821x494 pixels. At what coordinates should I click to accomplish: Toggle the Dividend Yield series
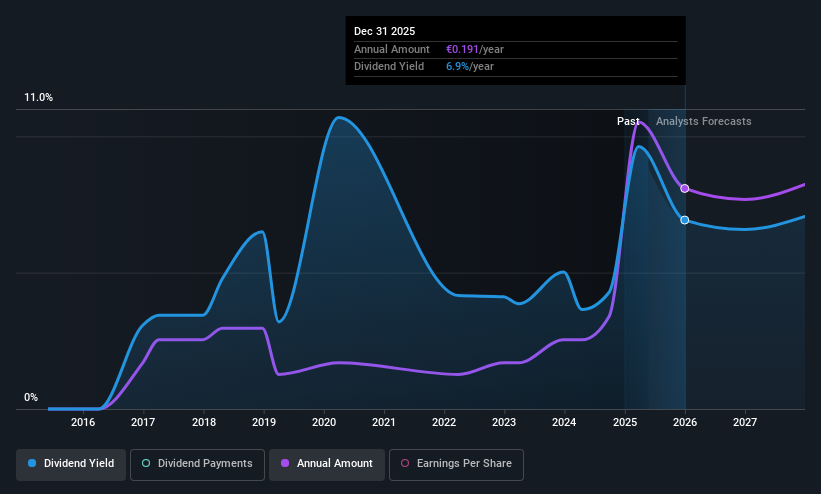[x=71, y=464]
